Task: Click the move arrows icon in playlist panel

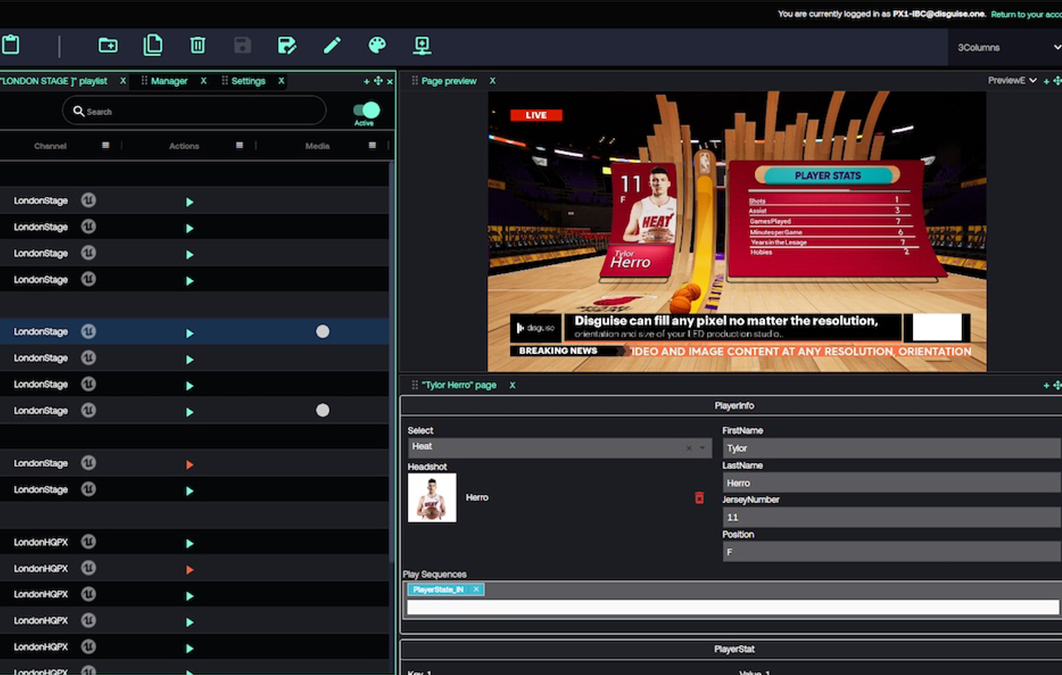Action: coord(378,81)
